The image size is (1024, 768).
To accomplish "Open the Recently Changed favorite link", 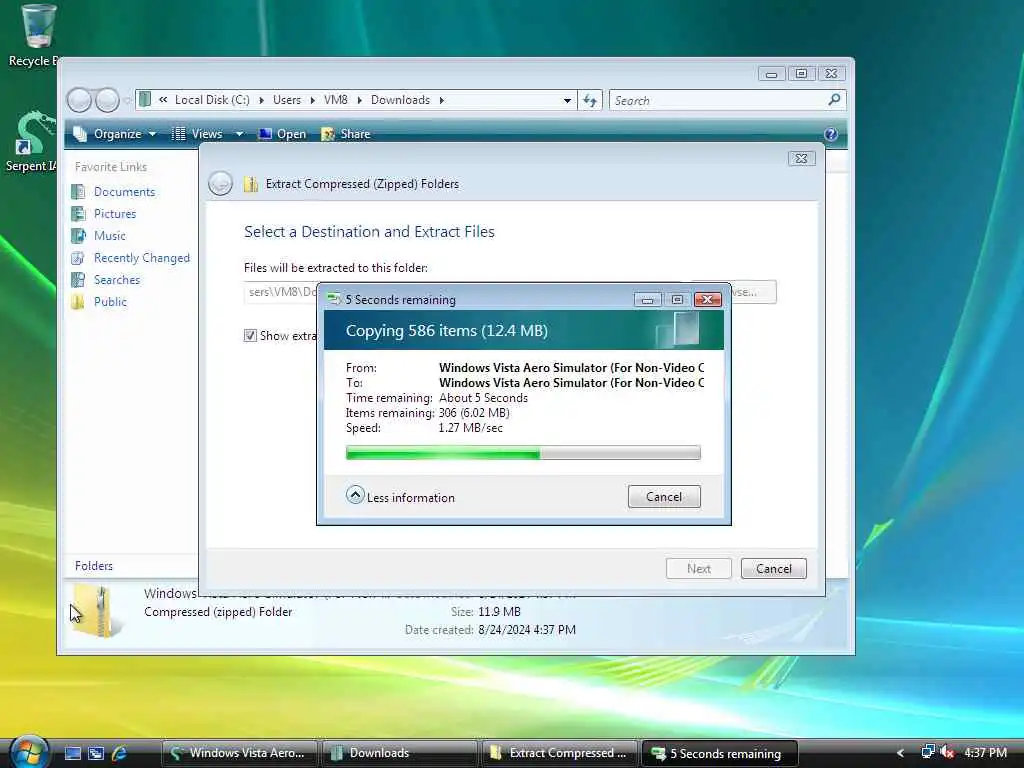I will [x=142, y=258].
